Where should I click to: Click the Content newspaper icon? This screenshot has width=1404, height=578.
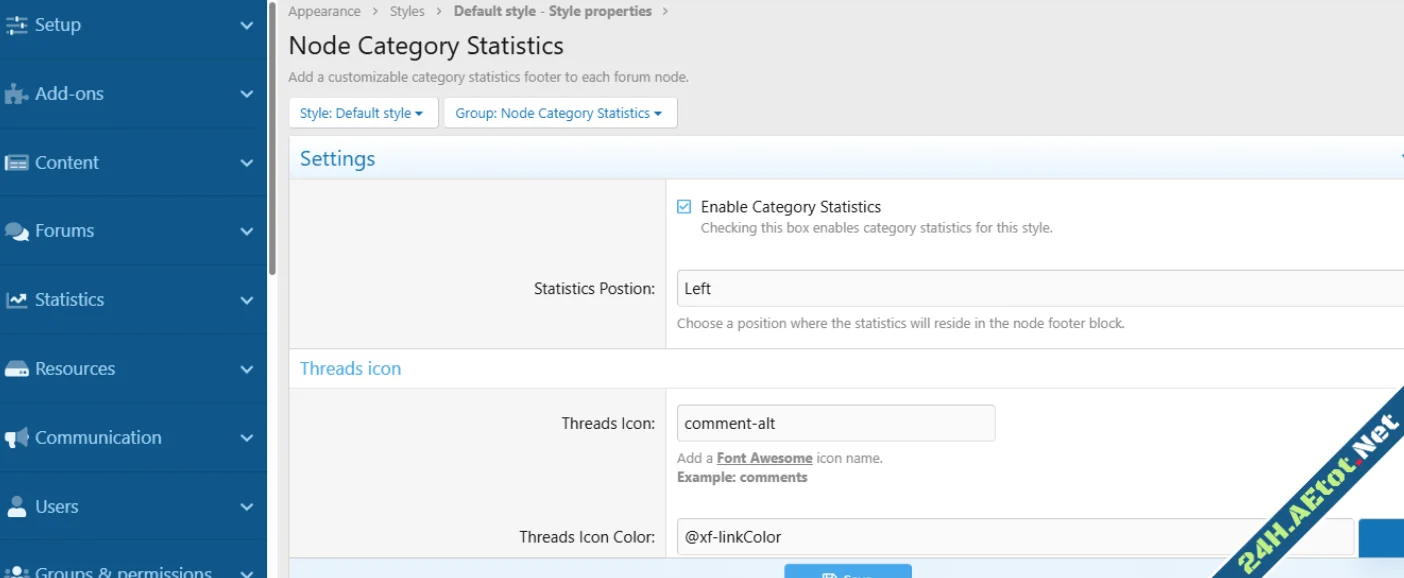click(x=17, y=163)
